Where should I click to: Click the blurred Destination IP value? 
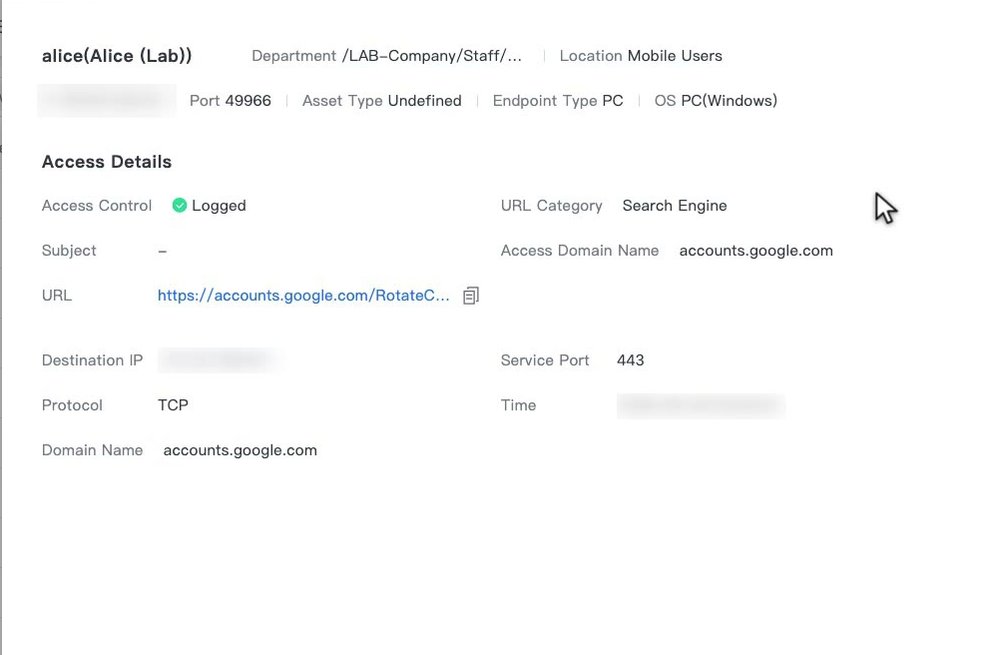pos(219,360)
